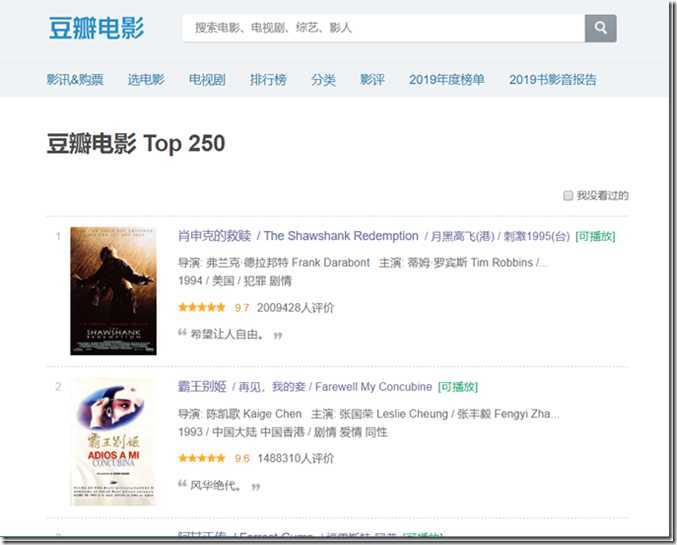Screen dimensions: 677x545
Task: Tick the 我没看过的 checkbox
Action: coord(568,196)
